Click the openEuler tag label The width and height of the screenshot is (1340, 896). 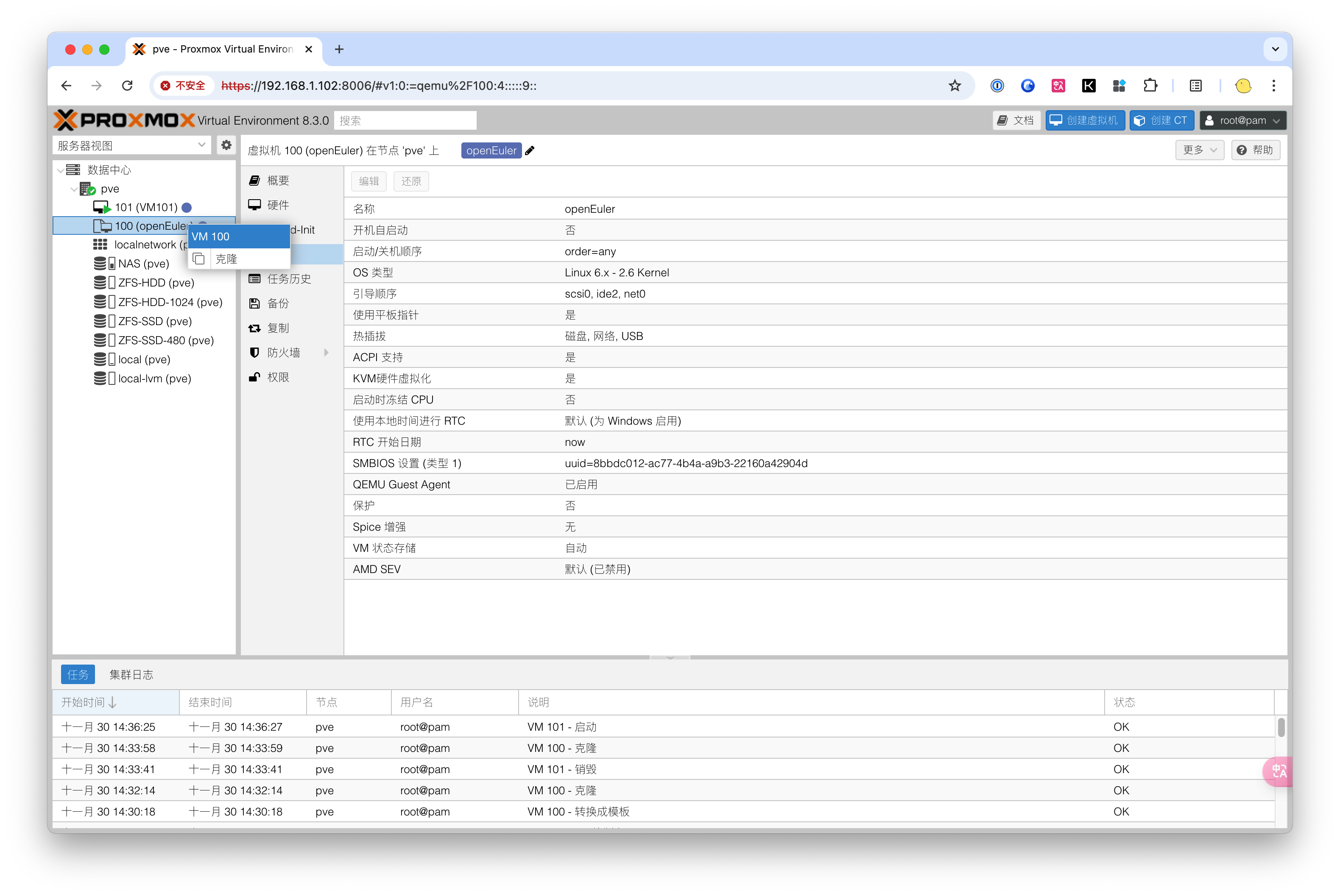click(491, 151)
